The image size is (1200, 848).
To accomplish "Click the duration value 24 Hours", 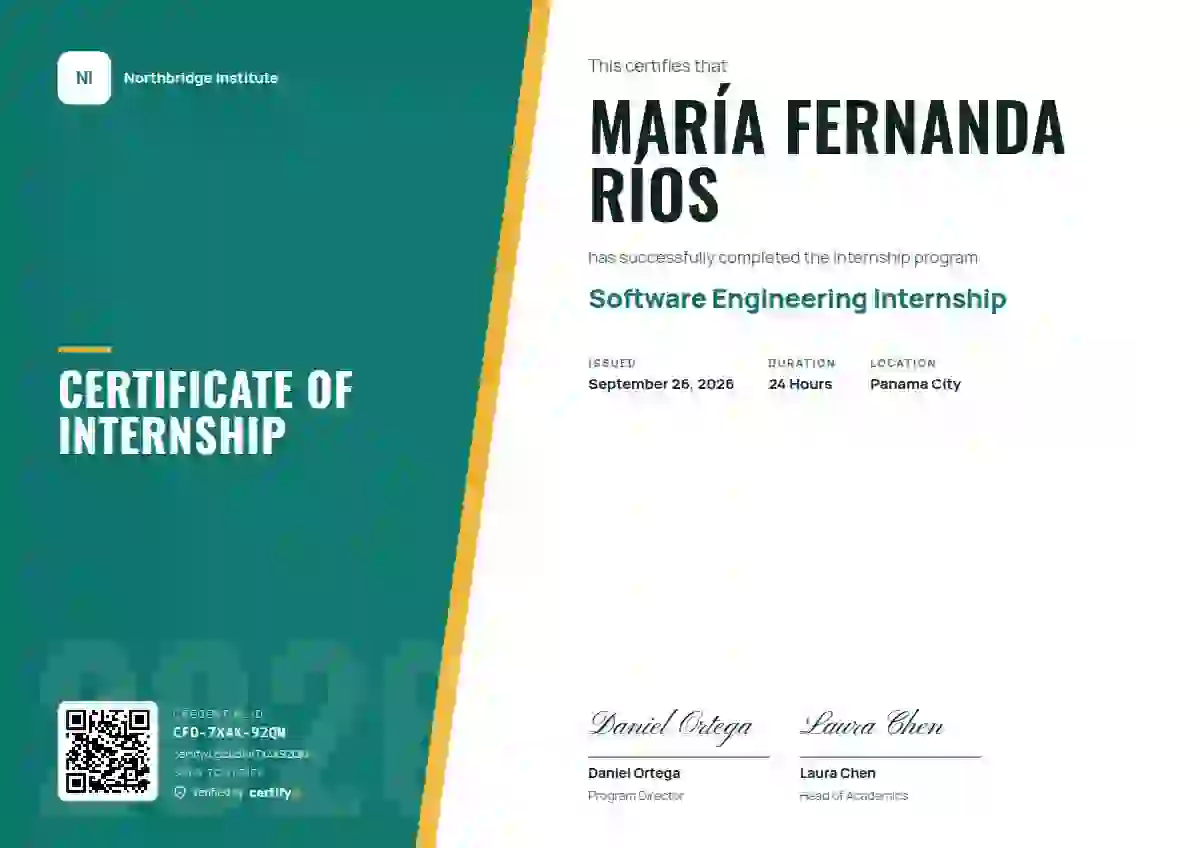I will tap(800, 384).
